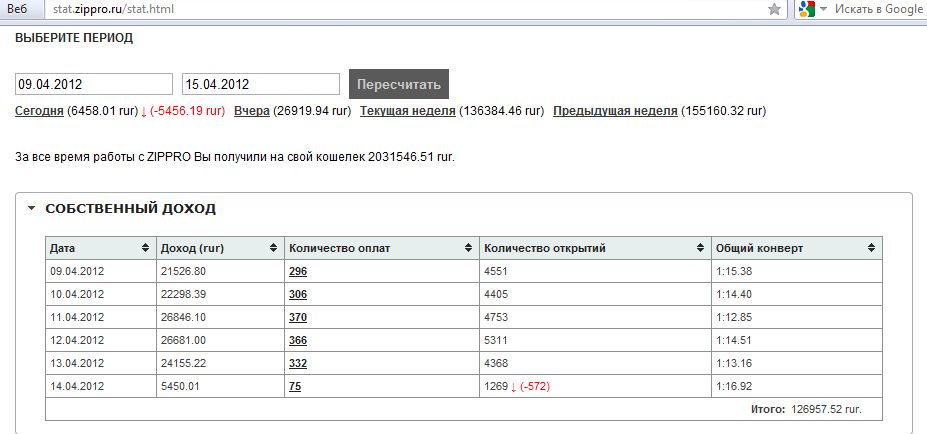Screen dimensions: 927x434
Task: Click the income value 22298.39
Action: 183,294
